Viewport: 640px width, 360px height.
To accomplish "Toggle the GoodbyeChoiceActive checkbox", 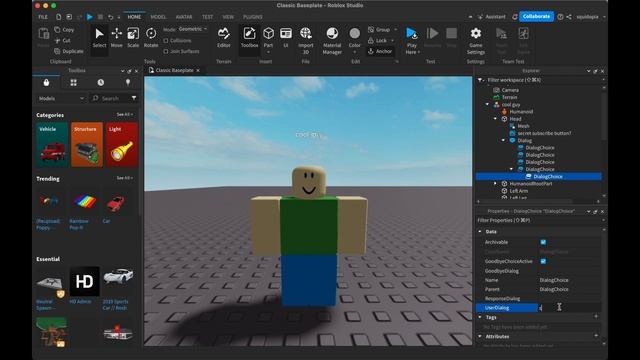I will (x=543, y=261).
